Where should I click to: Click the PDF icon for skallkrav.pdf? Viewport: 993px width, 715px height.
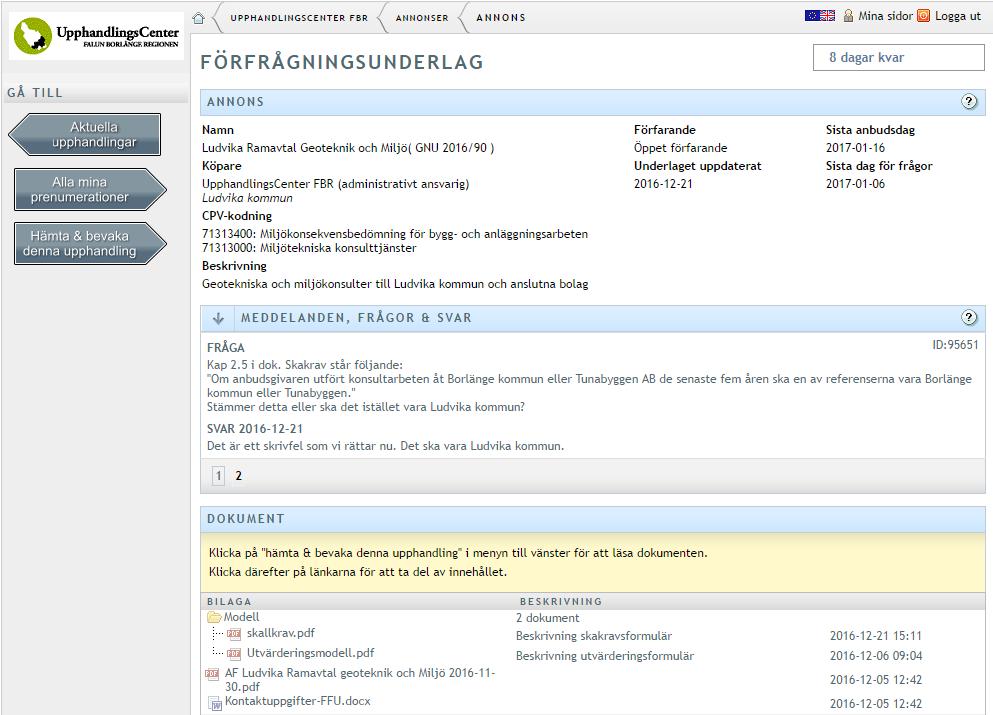click(x=234, y=633)
